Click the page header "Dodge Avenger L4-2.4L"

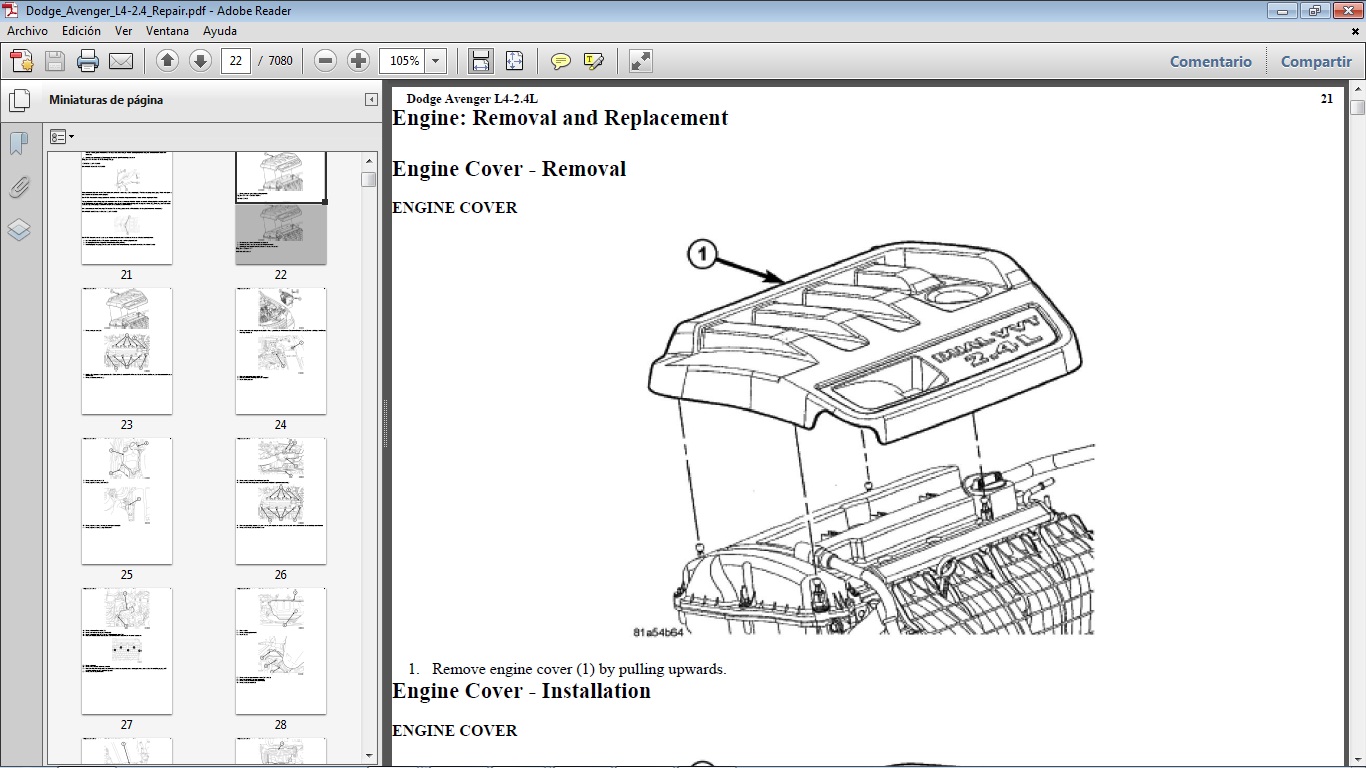click(x=472, y=99)
